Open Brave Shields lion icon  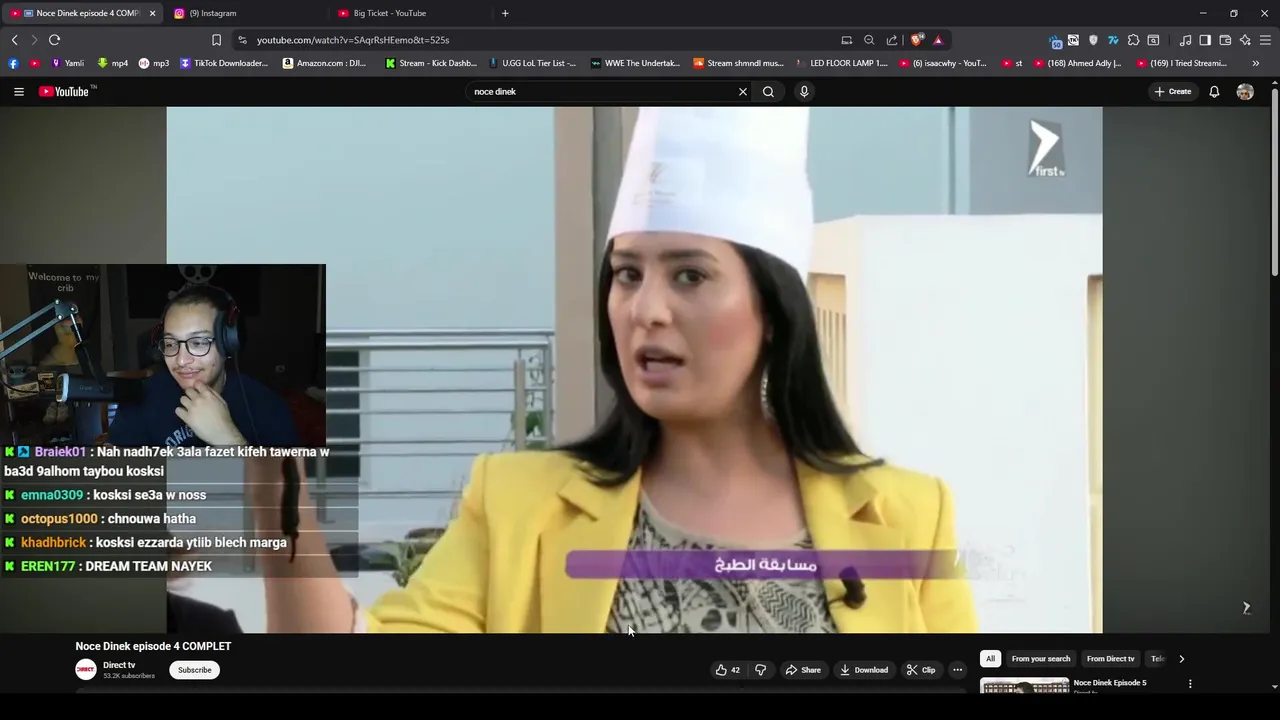pos(916,40)
